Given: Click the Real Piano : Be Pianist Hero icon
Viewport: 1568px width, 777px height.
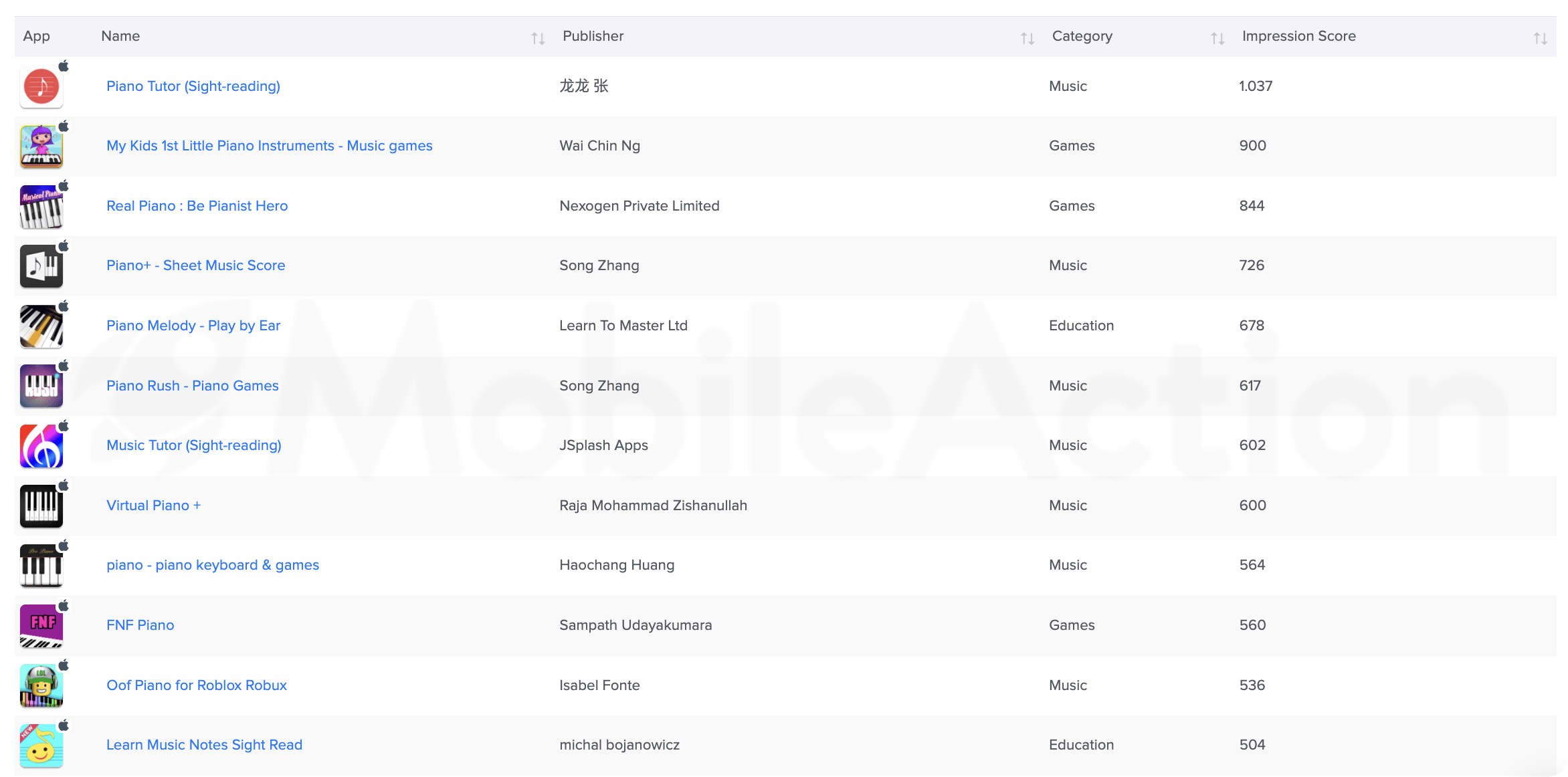Looking at the screenshot, I should click(41, 207).
